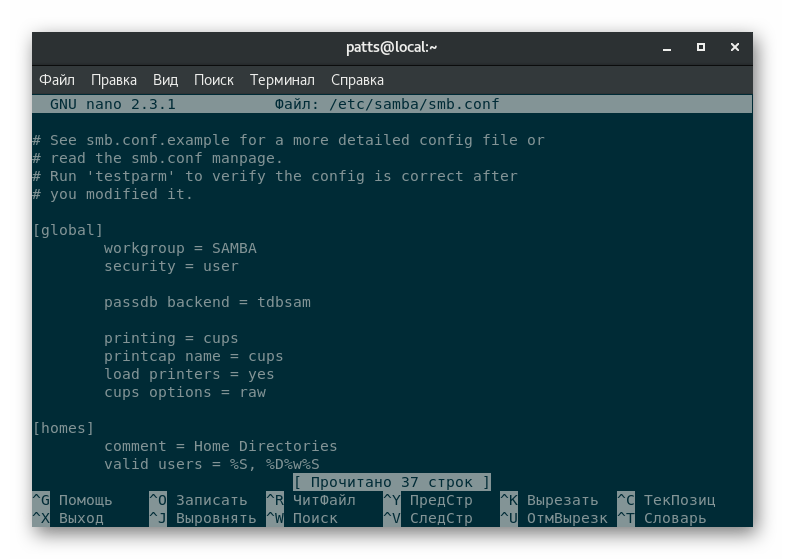Close the patts@local terminal window
Image resolution: width=785 pixels, height=559 pixels.
[734, 47]
